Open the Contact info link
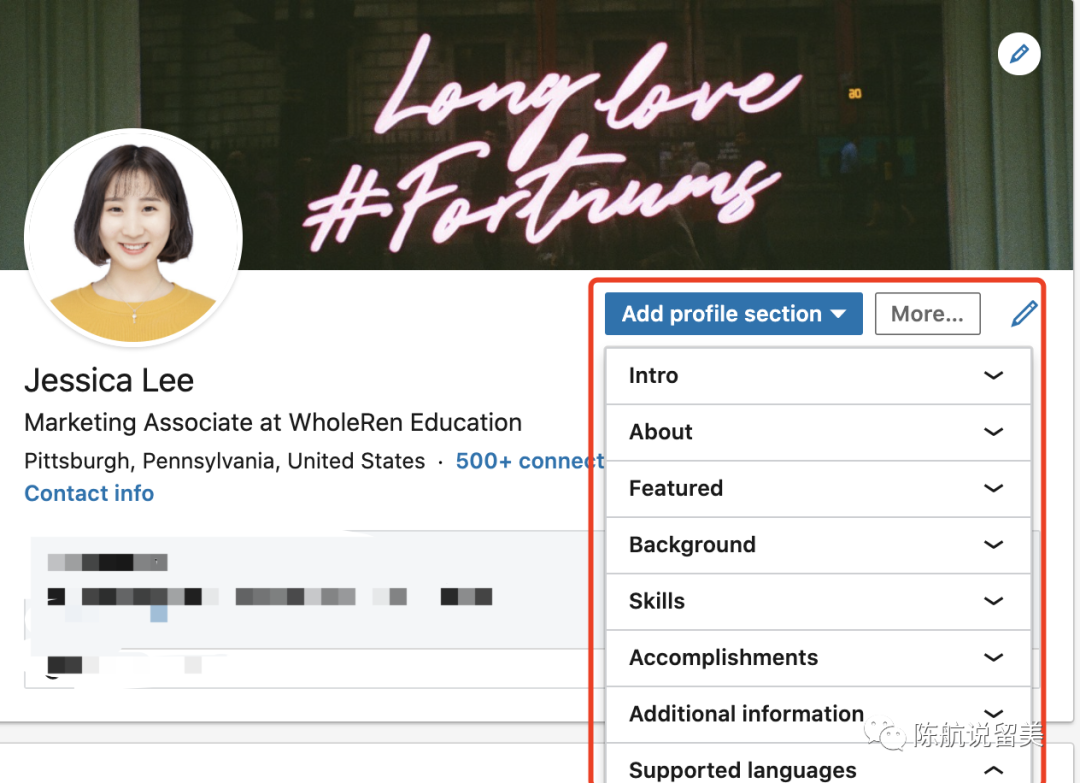1080x783 pixels. click(x=89, y=493)
